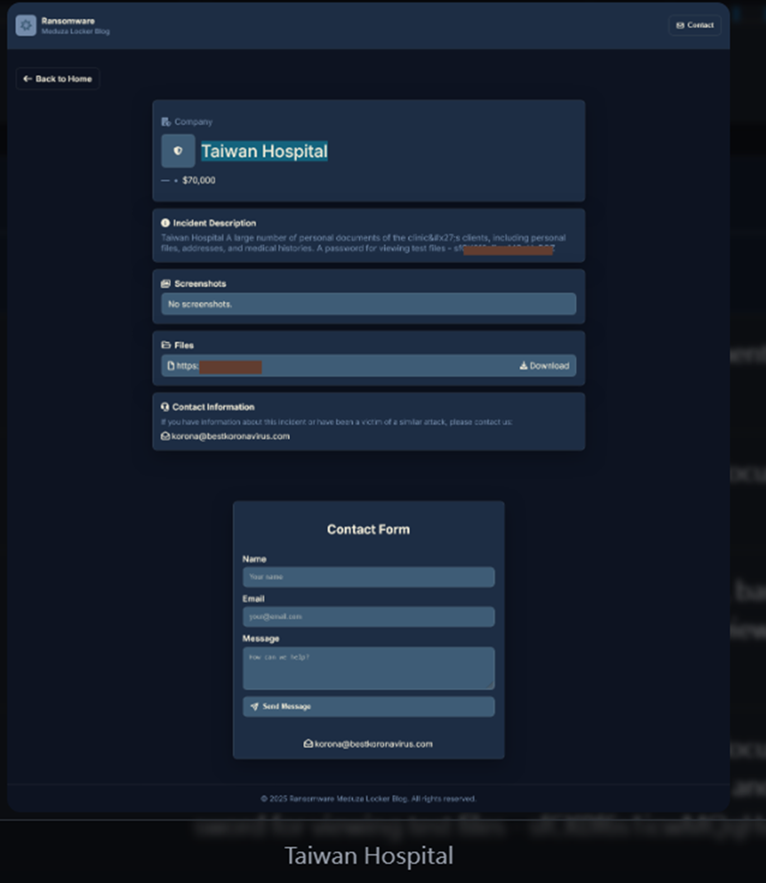Click the building icon next to Company
This screenshot has width=766, height=883.
(x=166, y=122)
